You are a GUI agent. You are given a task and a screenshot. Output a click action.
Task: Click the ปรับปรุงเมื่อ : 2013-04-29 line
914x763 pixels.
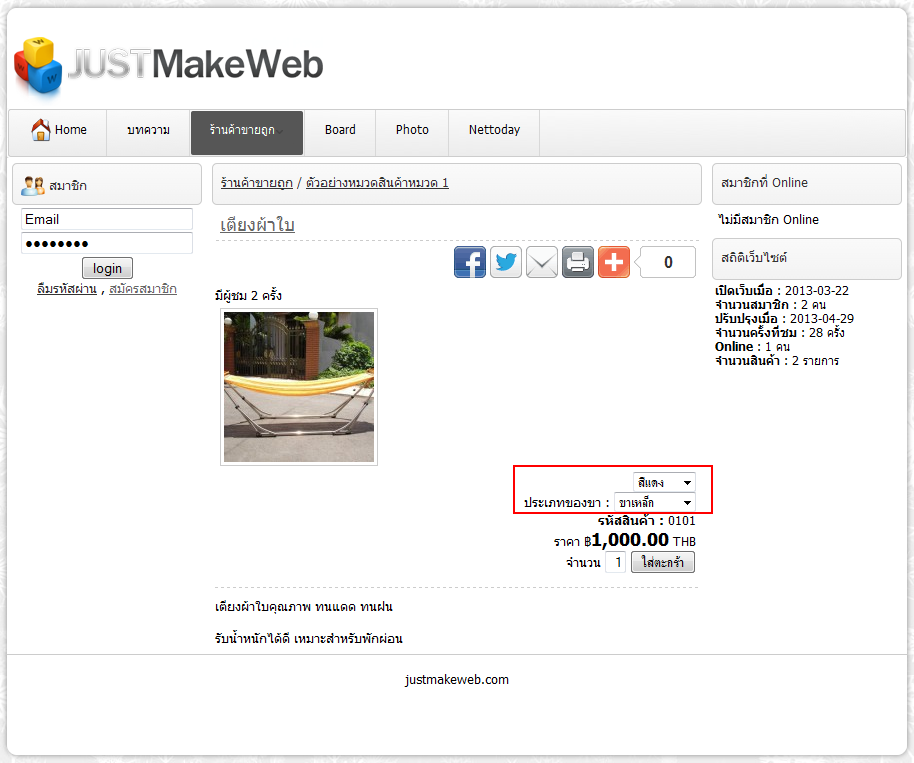point(784,319)
